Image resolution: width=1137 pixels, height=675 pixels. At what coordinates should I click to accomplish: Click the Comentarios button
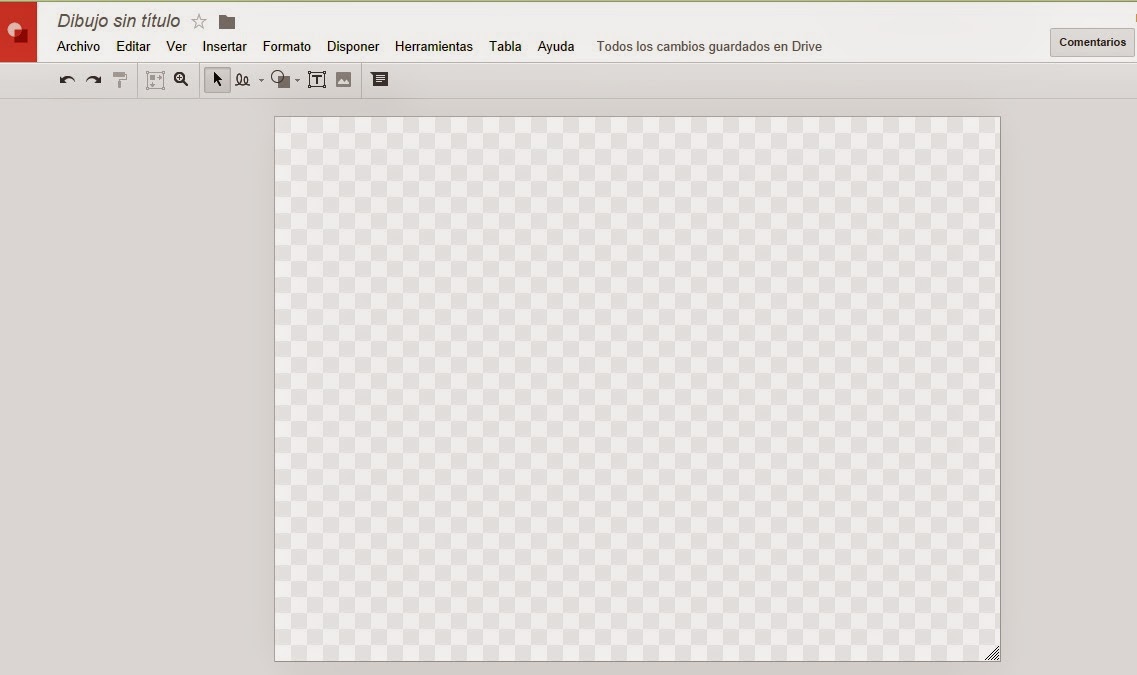pos(1092,42)
